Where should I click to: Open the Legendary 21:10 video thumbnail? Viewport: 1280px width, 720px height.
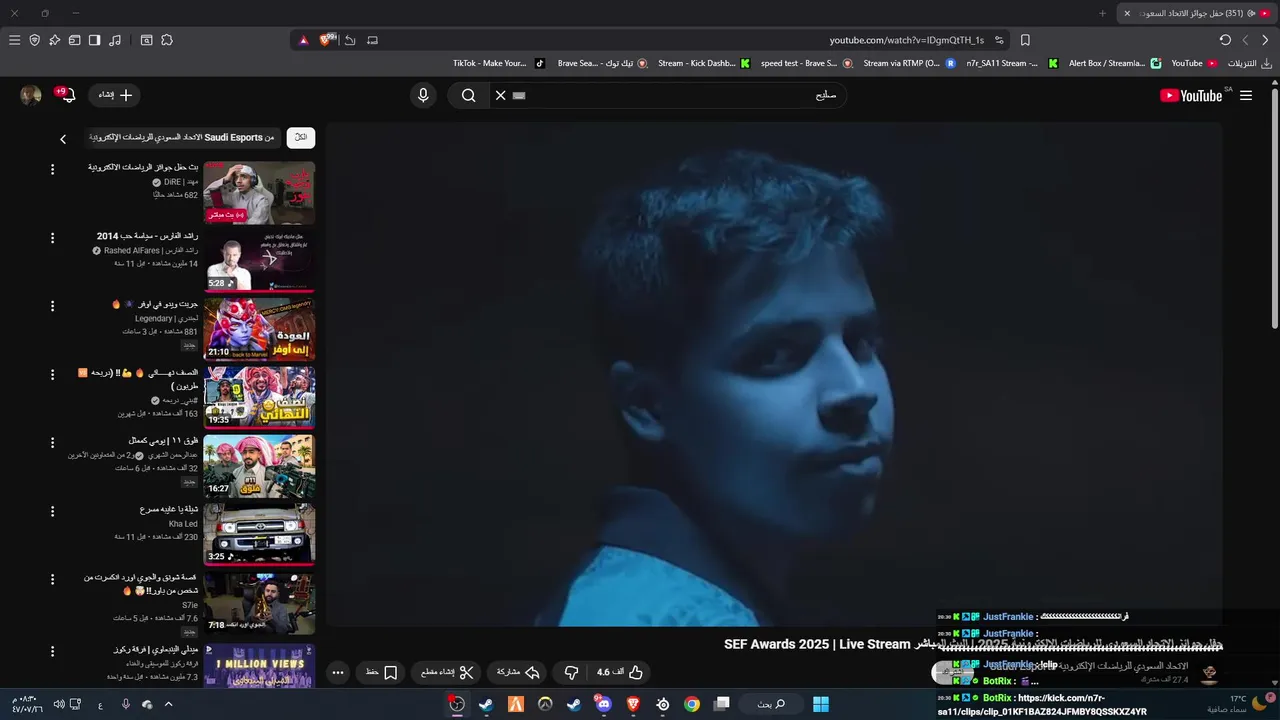pos(259,330)
